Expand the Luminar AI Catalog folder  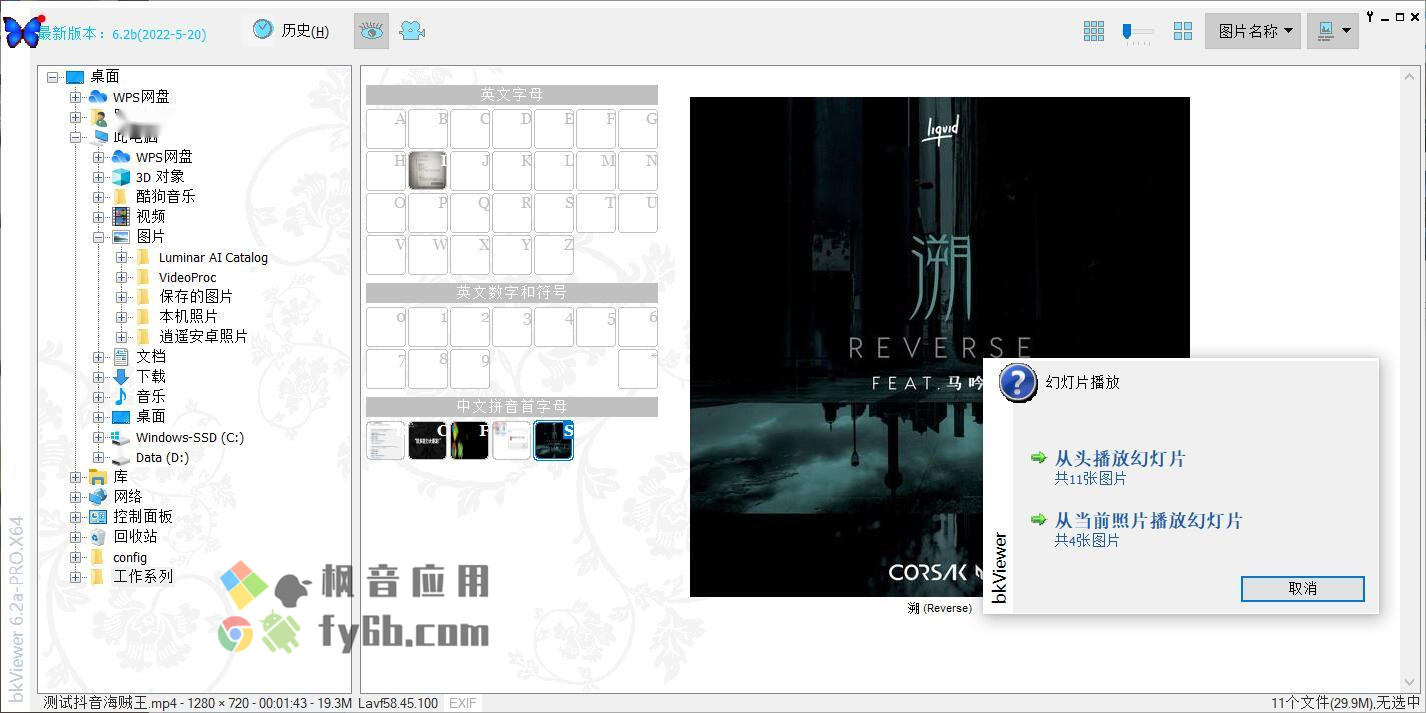121,257
